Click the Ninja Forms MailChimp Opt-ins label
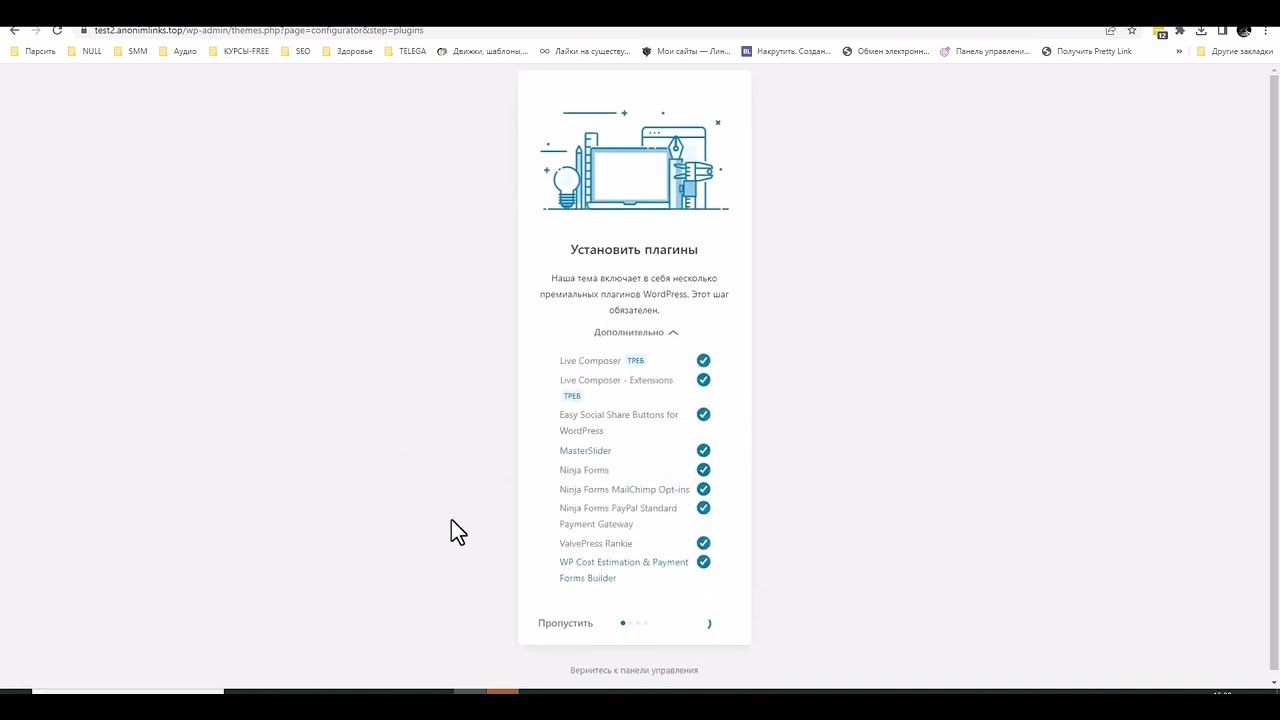The width and height of the screenshot is (1280, 720). coord(624,490)
